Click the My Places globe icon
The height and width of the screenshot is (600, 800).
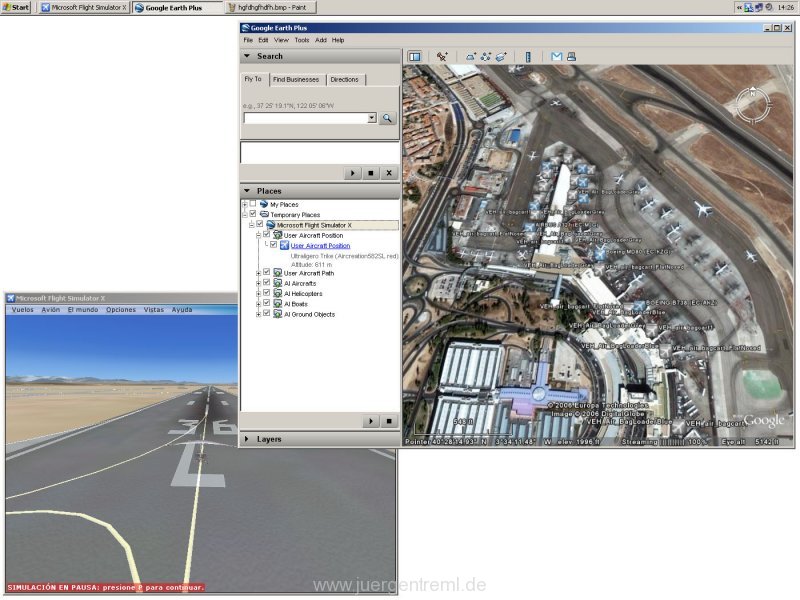pyautogui.click(x=264, y=204)
